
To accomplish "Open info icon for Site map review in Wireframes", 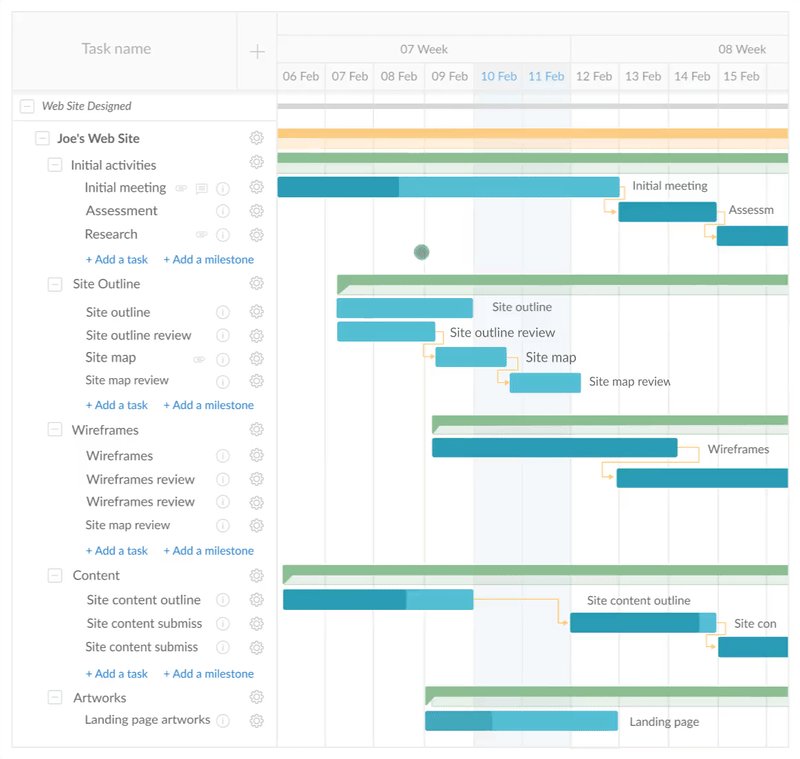I will click(223, 525).
